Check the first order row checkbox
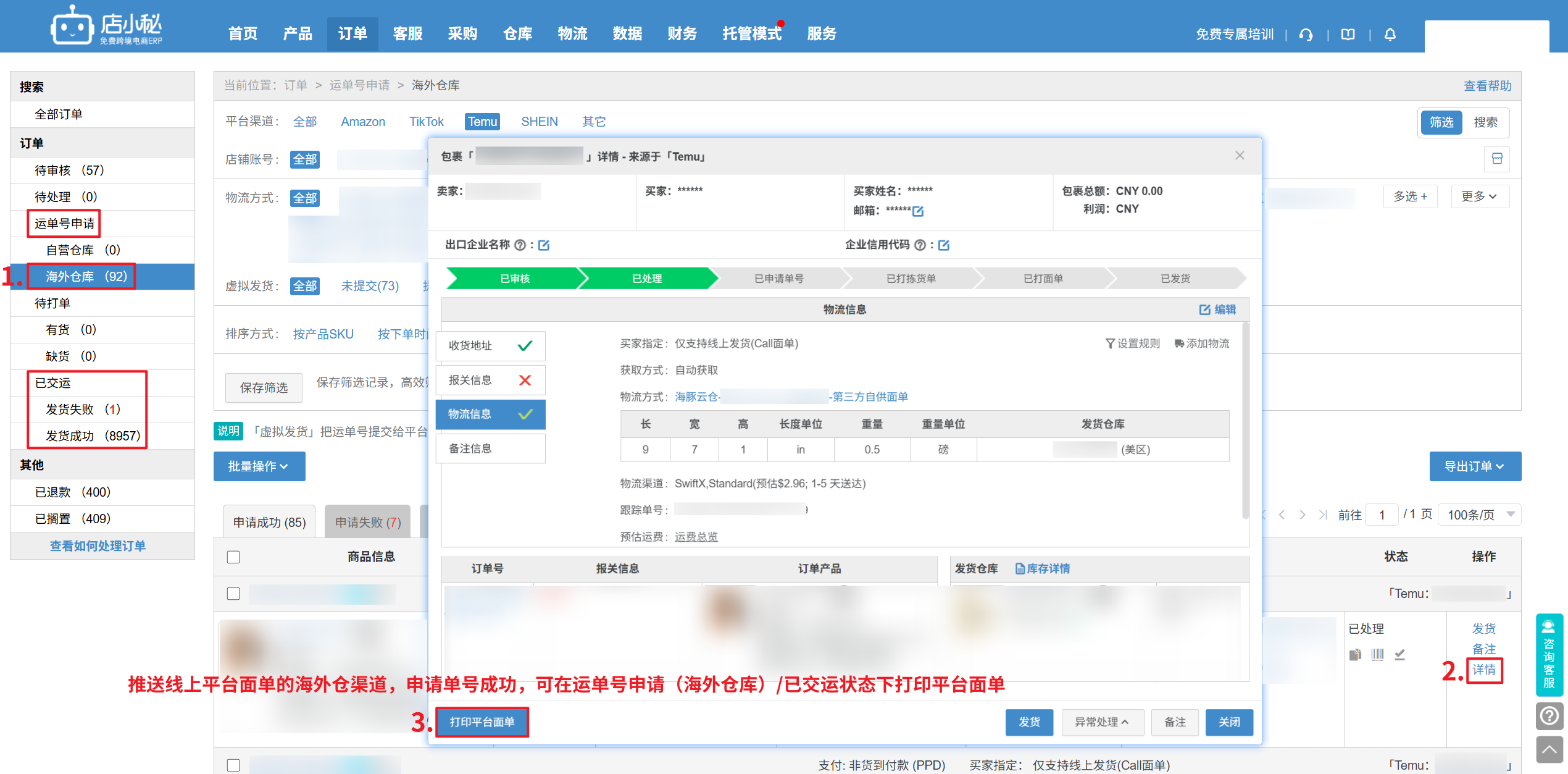 click(x=233, y=594)
